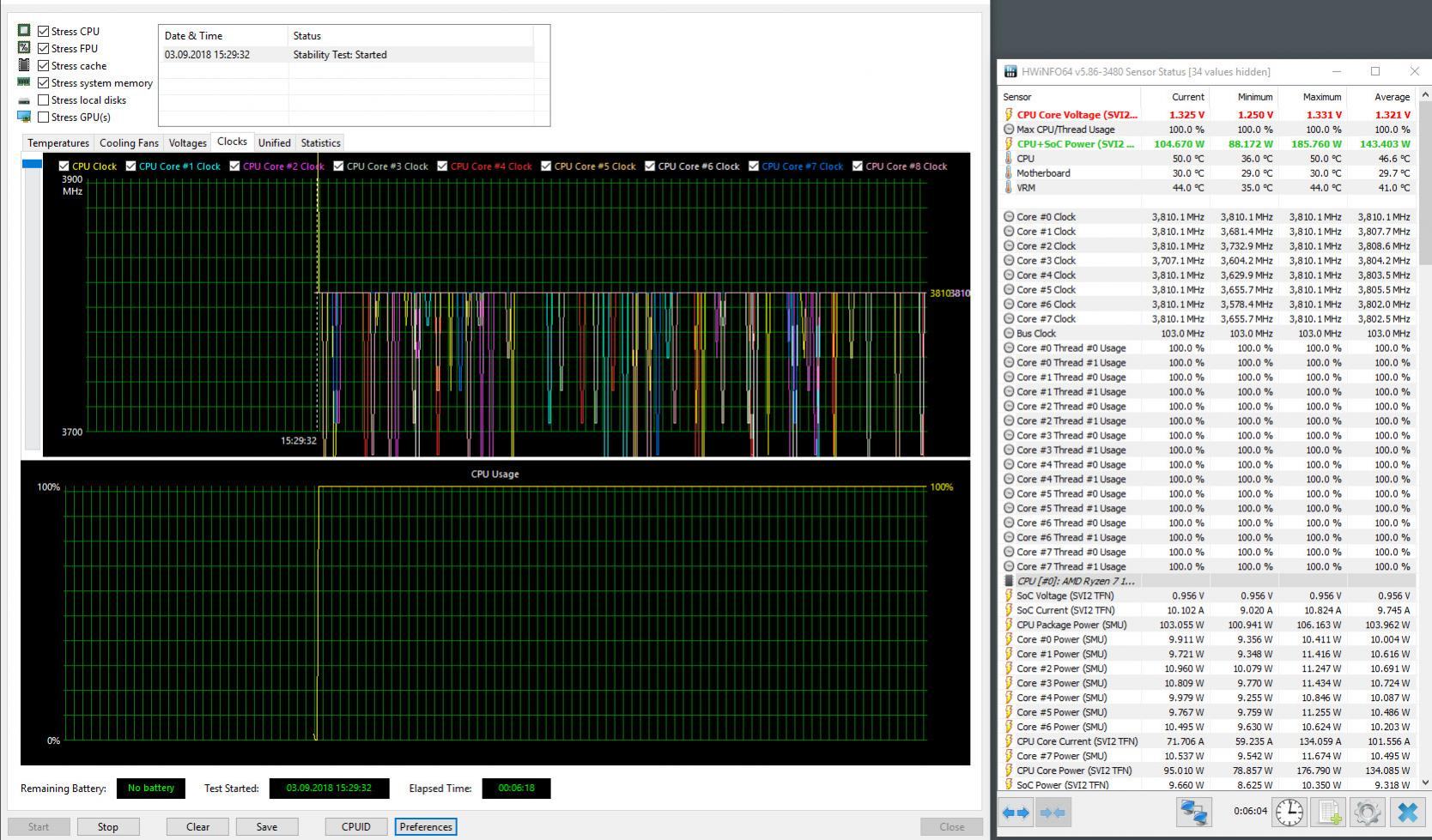Uncheck the Stress cache checkbox

[x=43, y=65]
